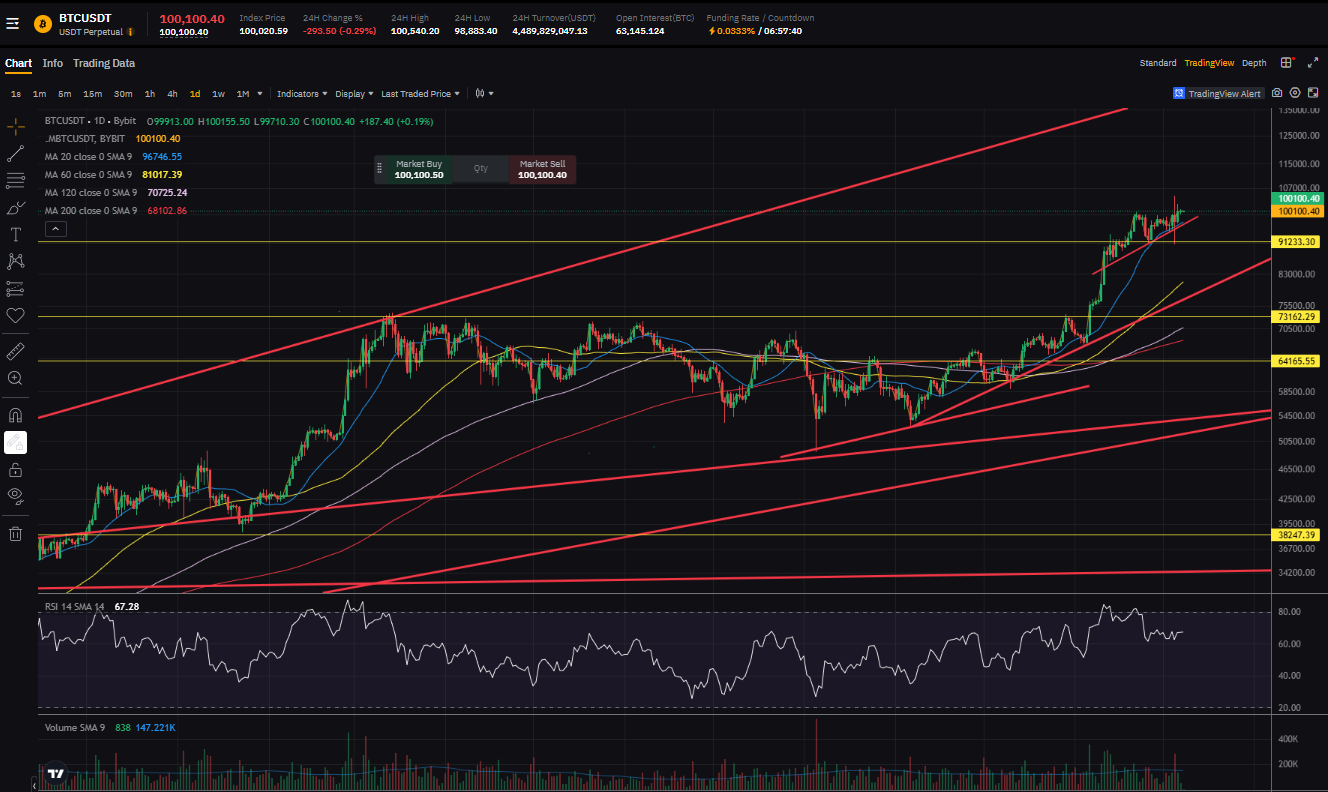Open the candlestick chart type dropdown

point(484,93)
